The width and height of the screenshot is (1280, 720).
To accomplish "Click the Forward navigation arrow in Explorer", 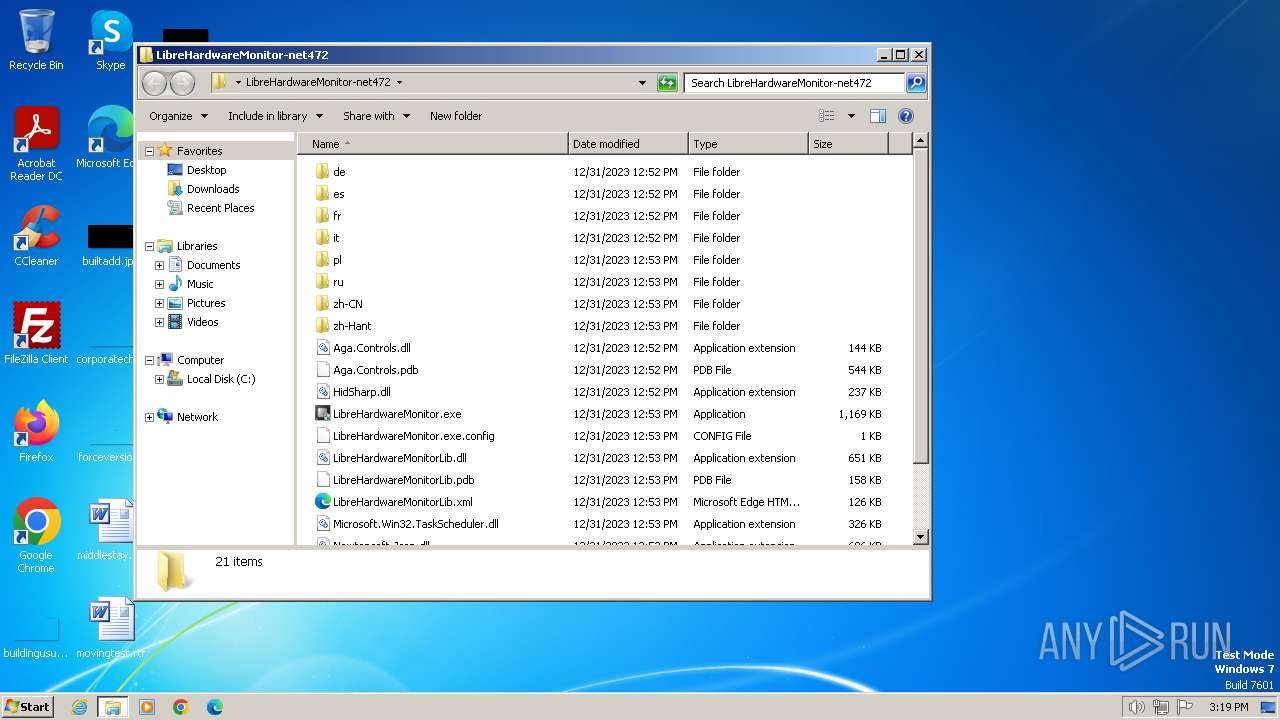I will pyautogui.click(x=182, y=83).
